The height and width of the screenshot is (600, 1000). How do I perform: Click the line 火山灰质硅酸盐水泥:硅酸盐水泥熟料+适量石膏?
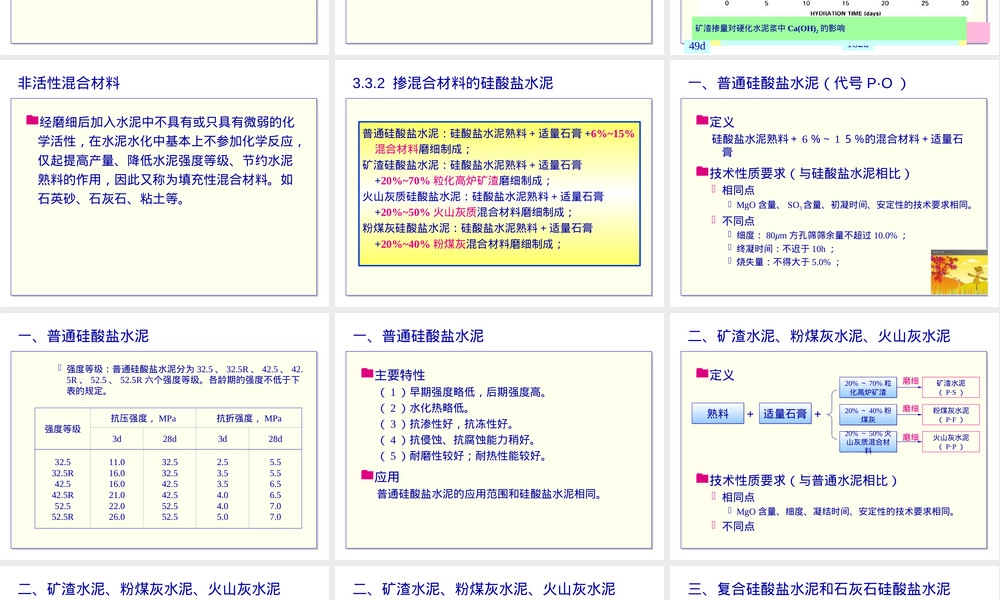click(483, 196)
